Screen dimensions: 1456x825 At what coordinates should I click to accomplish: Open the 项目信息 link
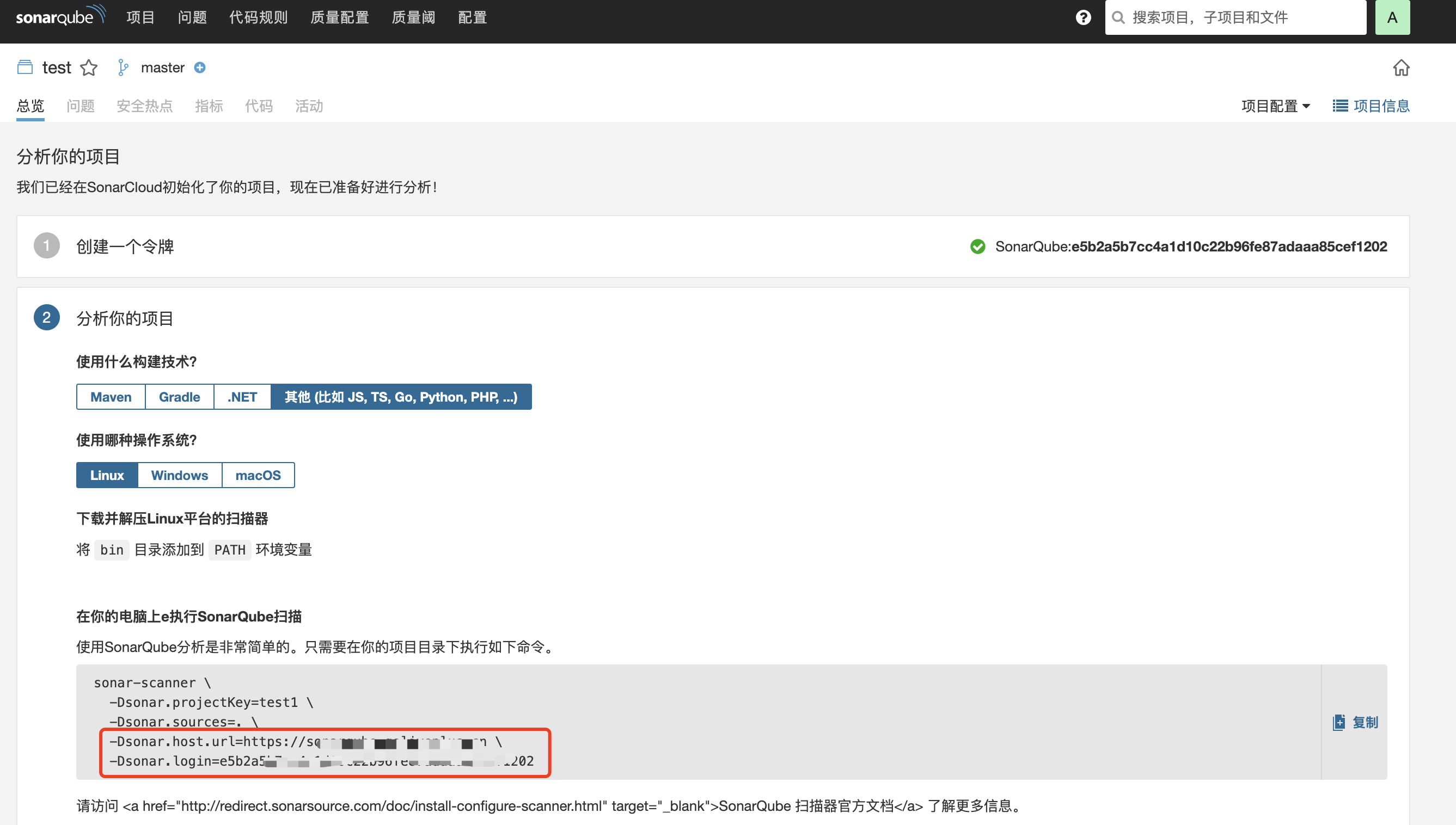point(1371,106)
